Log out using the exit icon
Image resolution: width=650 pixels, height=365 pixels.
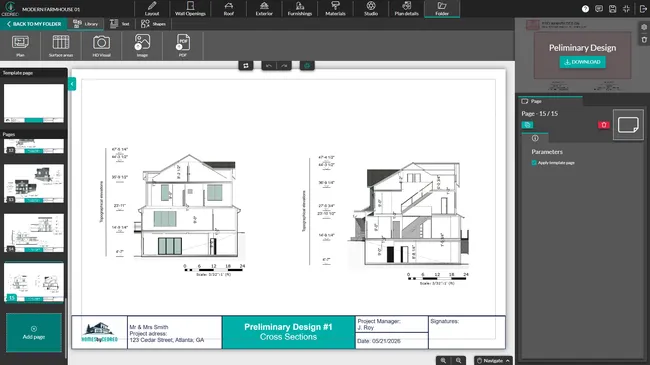tap(643, 9)
